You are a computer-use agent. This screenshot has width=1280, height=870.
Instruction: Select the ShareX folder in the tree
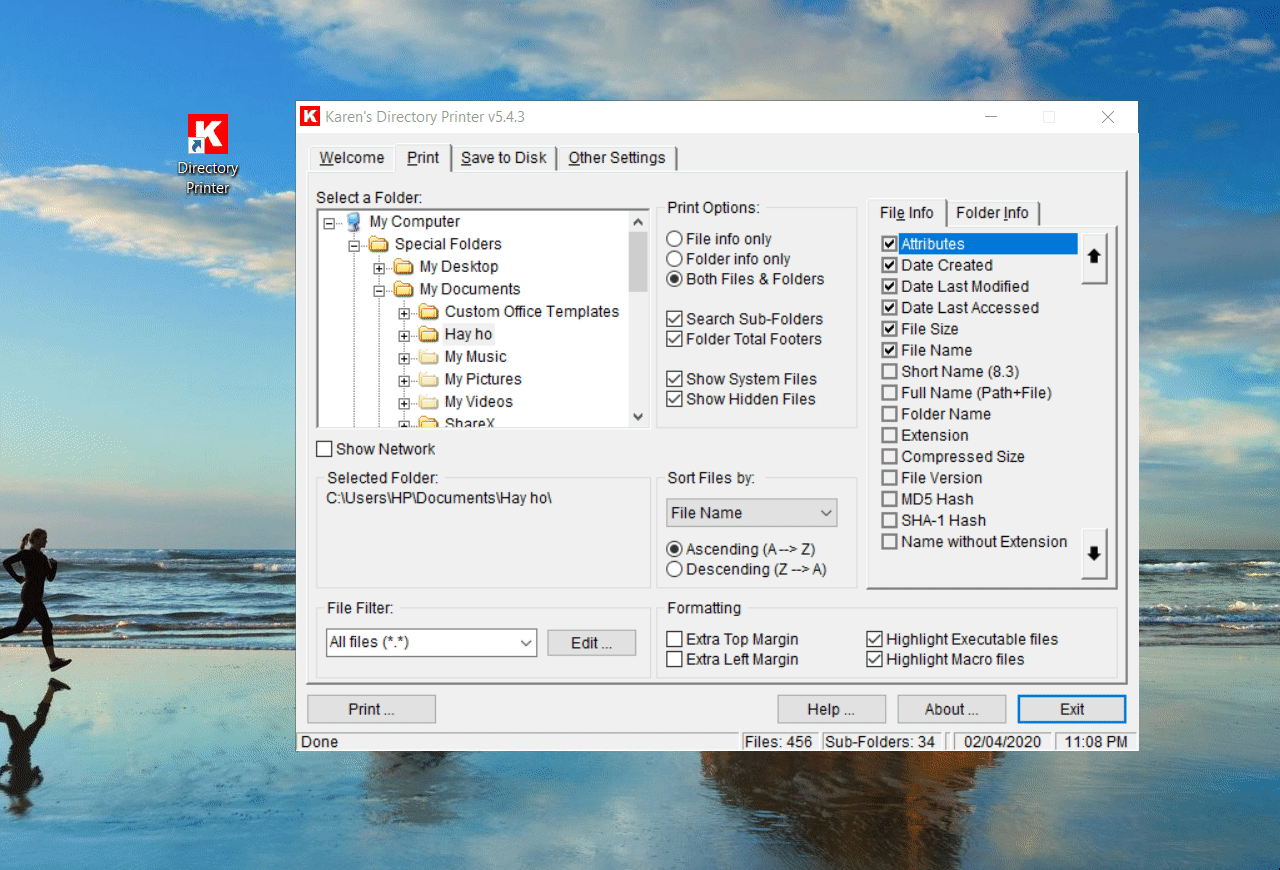(x=470, y=422)
